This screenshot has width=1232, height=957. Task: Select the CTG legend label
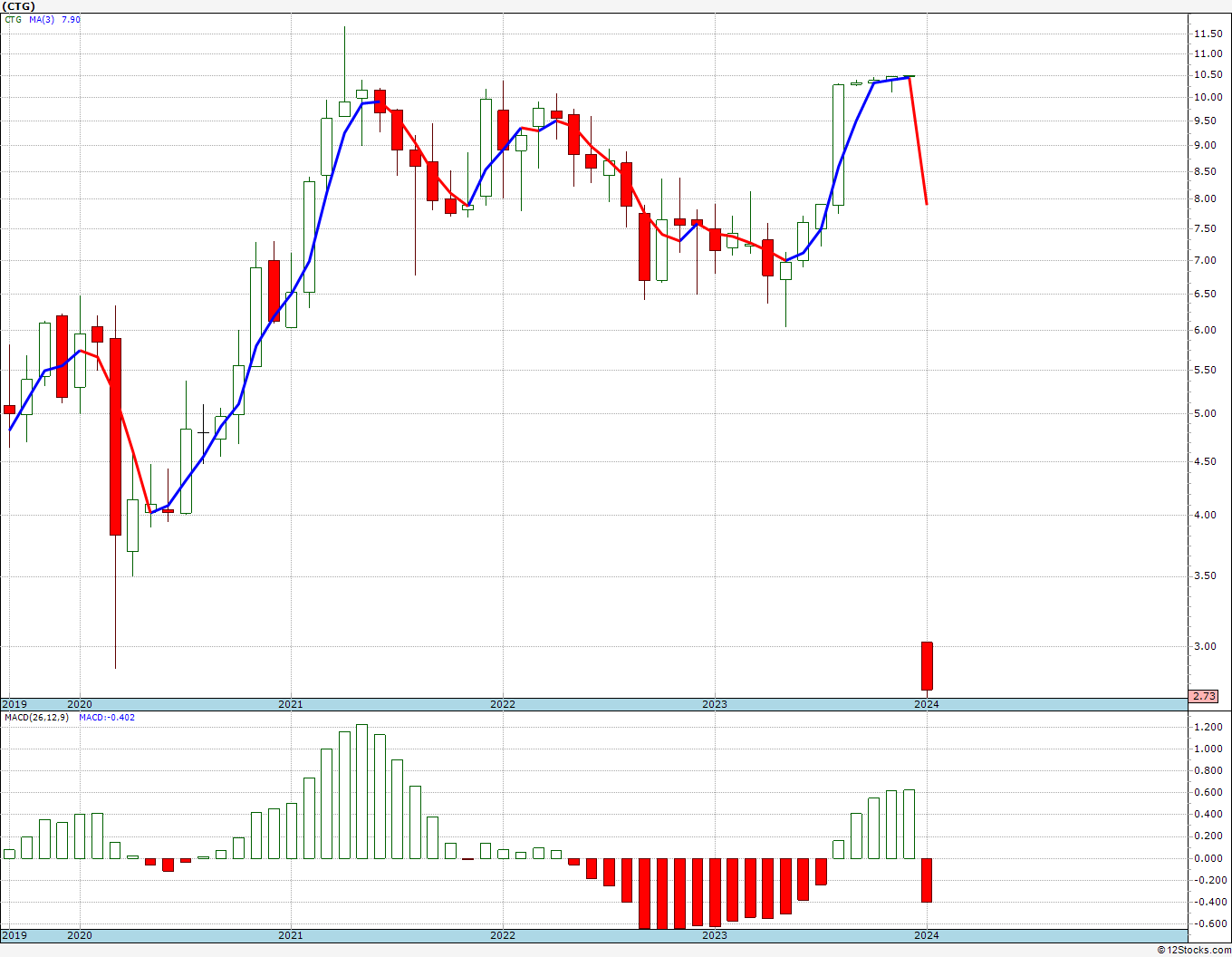coord(14,19)
